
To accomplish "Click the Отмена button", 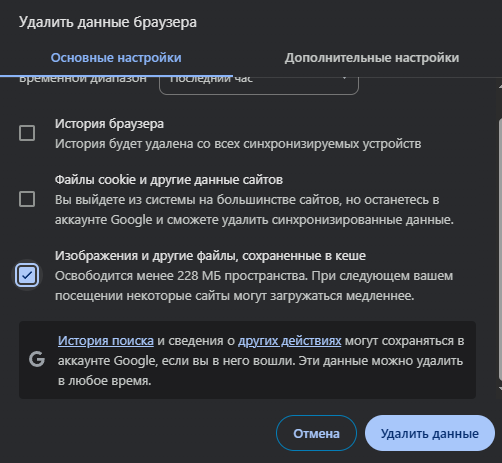I will (316, 433).
